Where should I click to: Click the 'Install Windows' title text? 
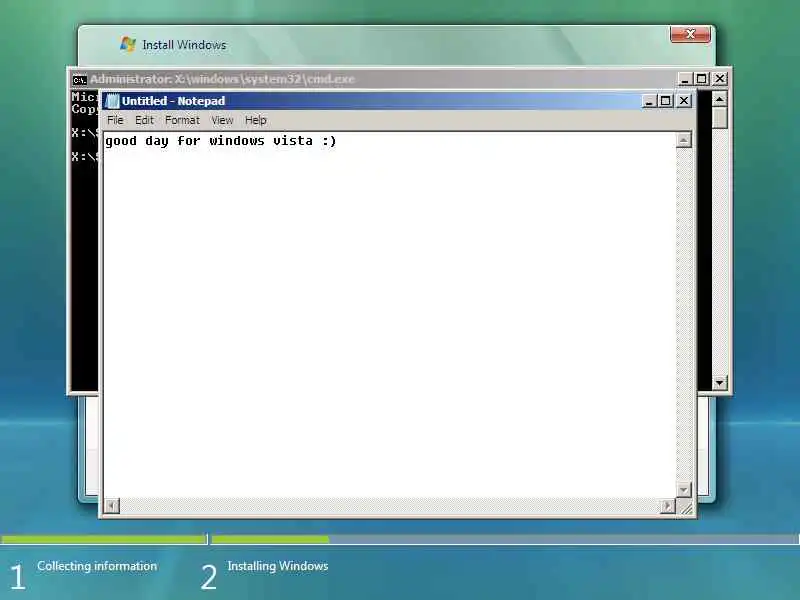[x=184, y=45]
